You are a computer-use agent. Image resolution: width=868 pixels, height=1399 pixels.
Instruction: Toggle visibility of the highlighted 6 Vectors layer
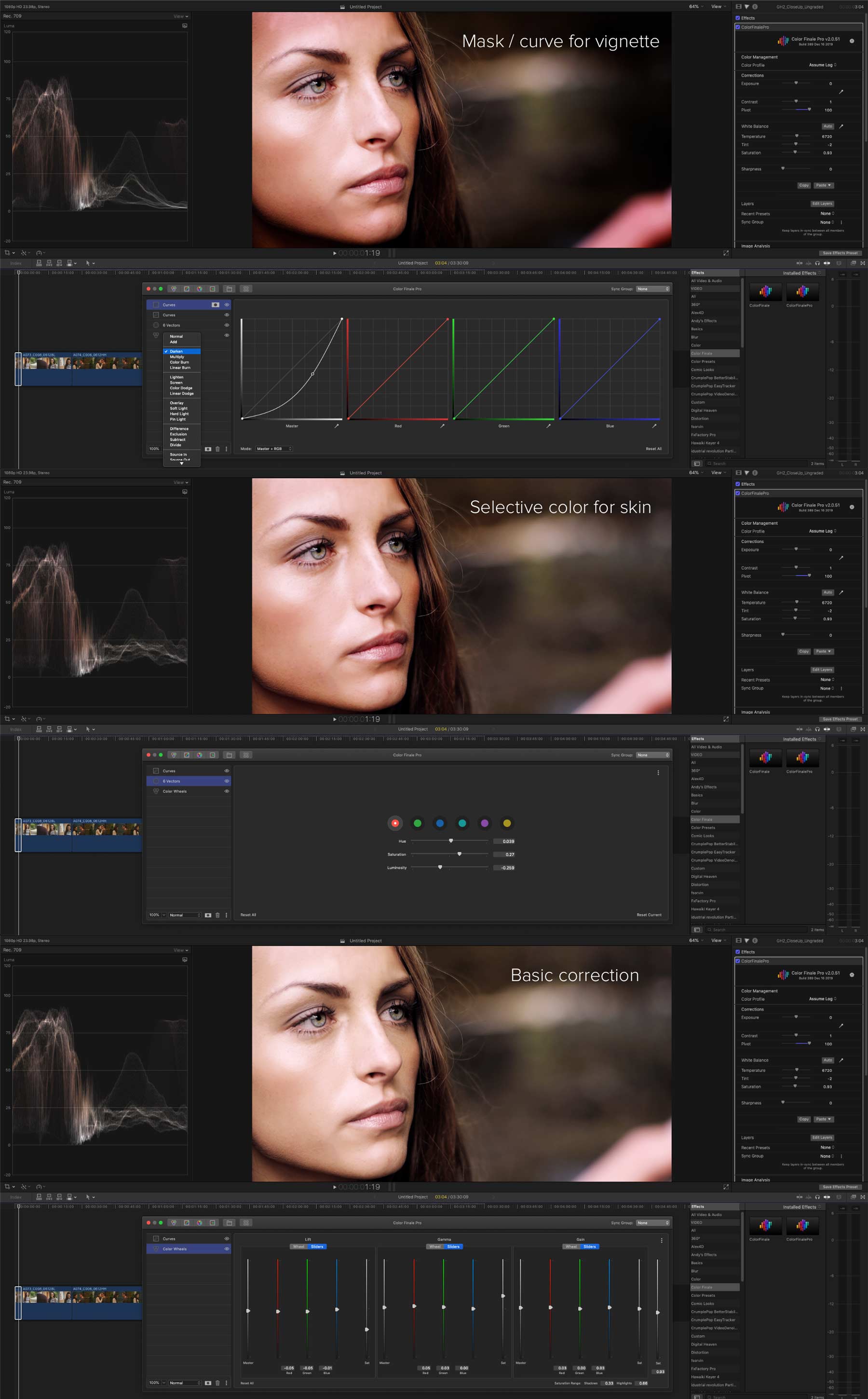pos(227,781)
